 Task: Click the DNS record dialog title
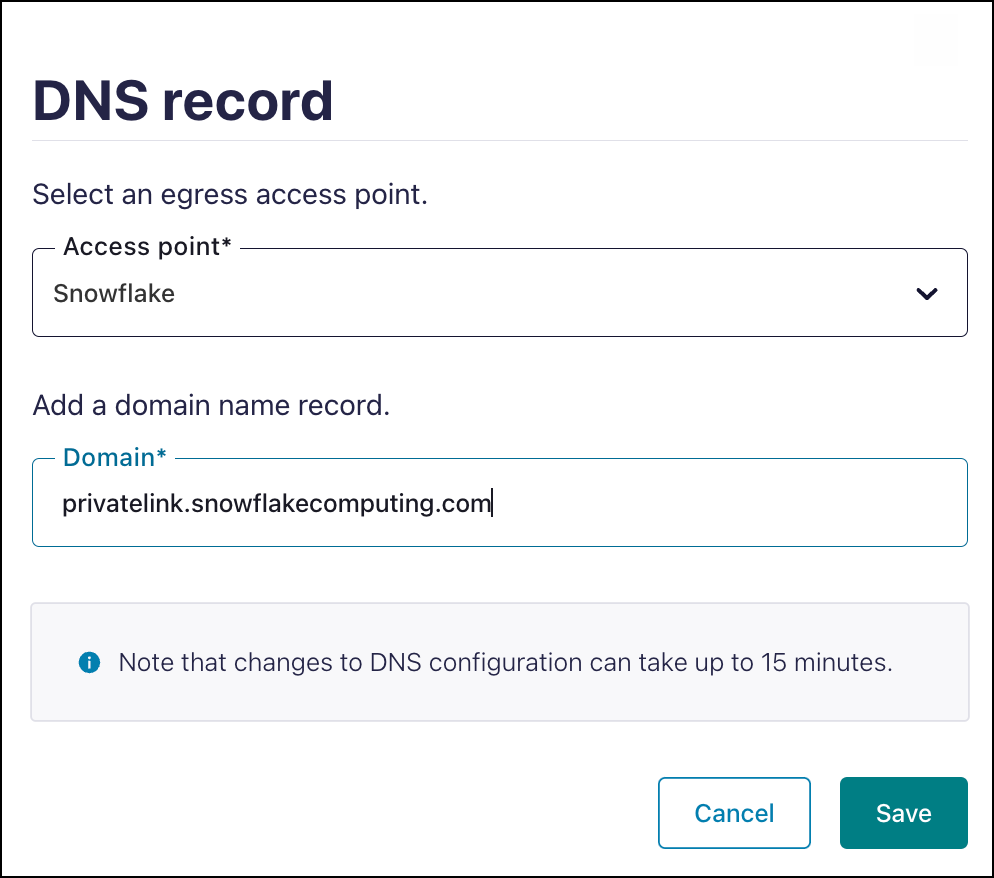182,99
